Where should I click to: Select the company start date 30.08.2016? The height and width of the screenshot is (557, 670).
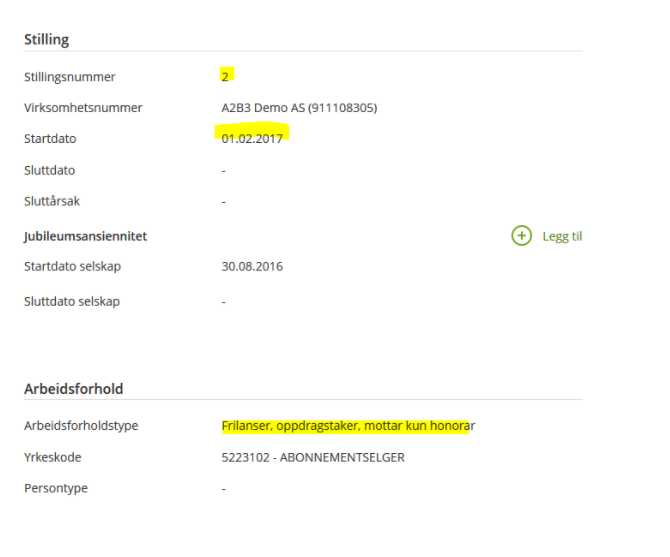(252, 266)
